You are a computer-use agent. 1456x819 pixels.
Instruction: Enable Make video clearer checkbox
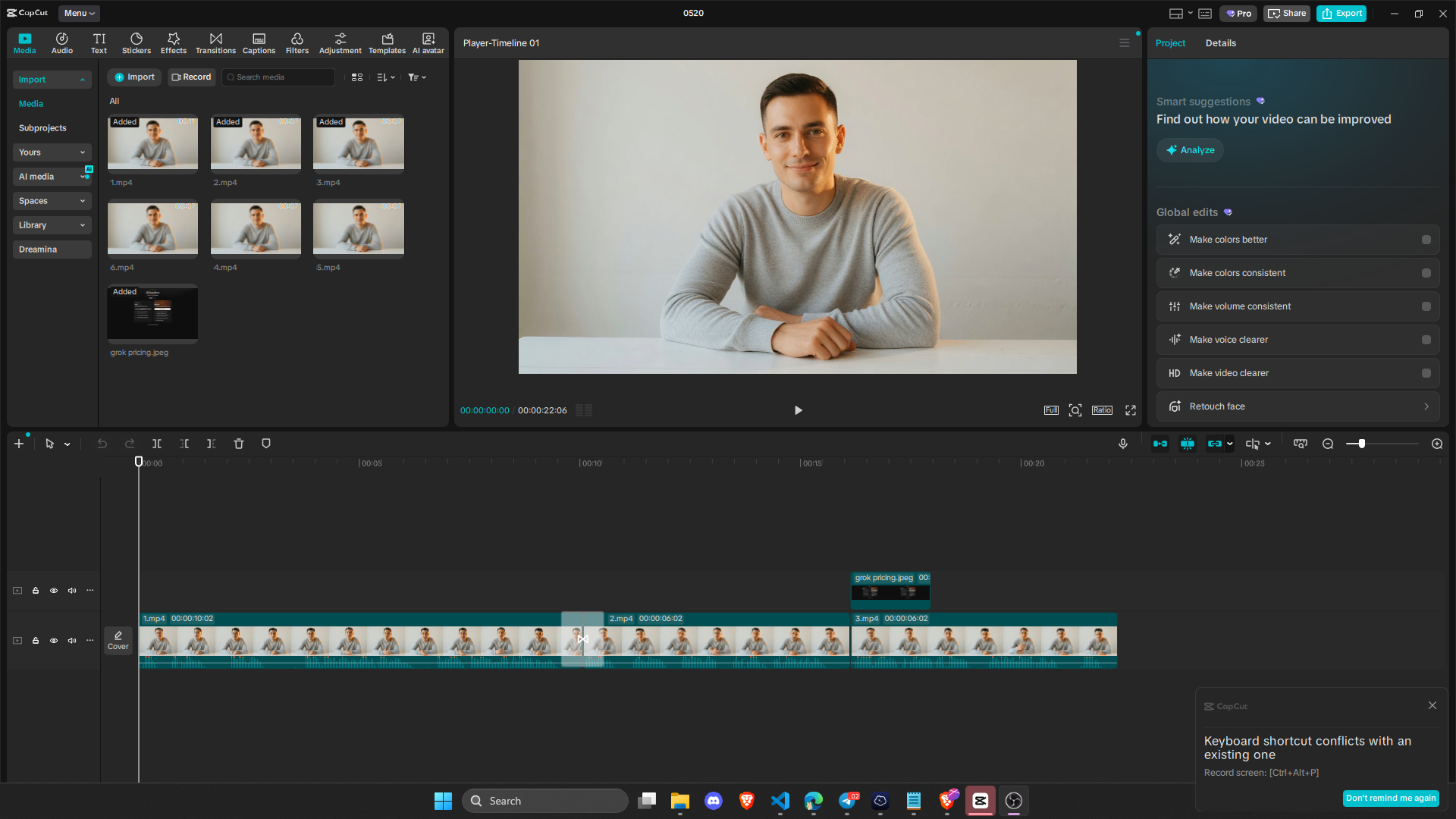(x=1426, y=373)
